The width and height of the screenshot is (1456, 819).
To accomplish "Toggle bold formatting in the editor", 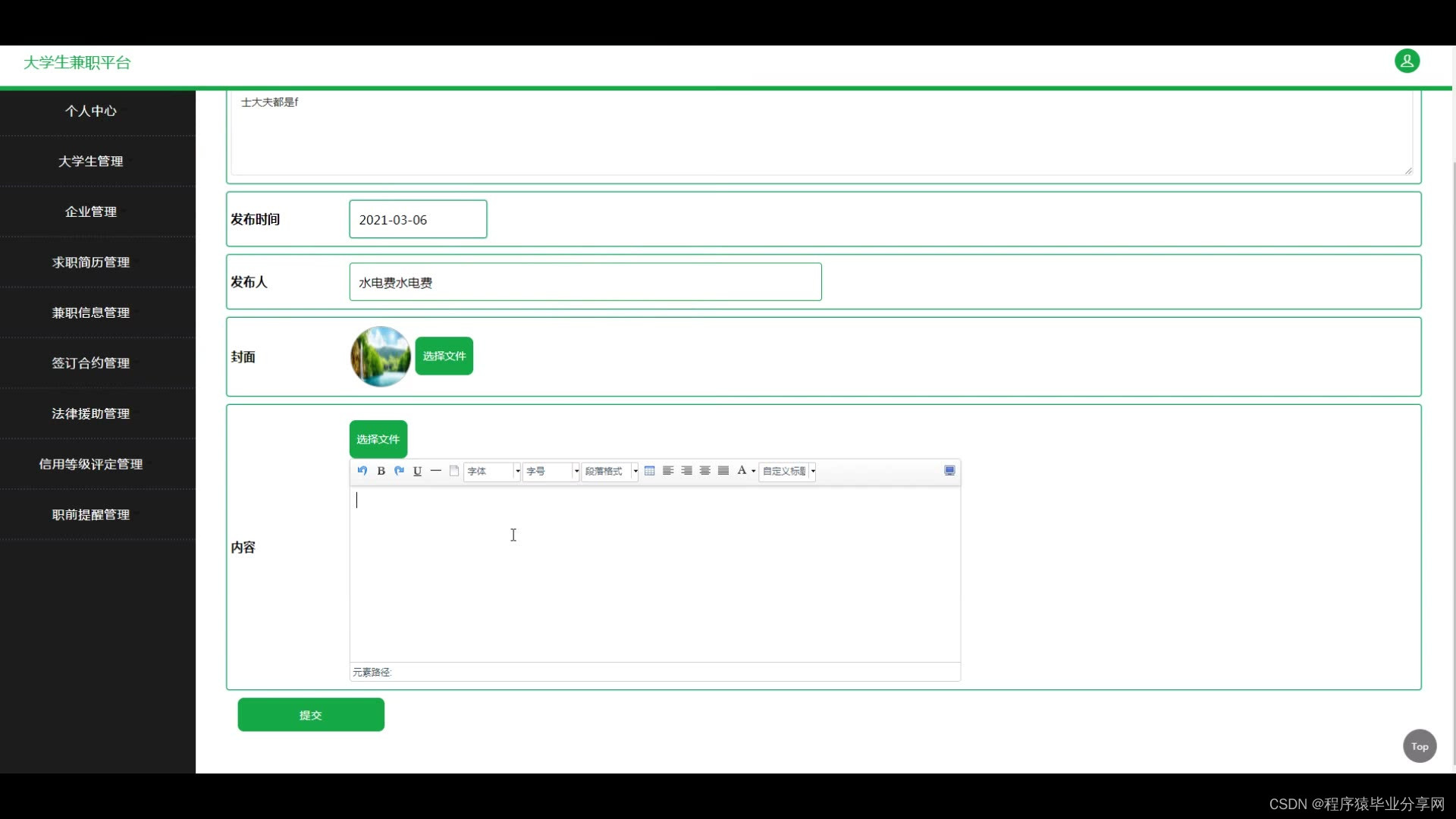I will click(381, 471).
